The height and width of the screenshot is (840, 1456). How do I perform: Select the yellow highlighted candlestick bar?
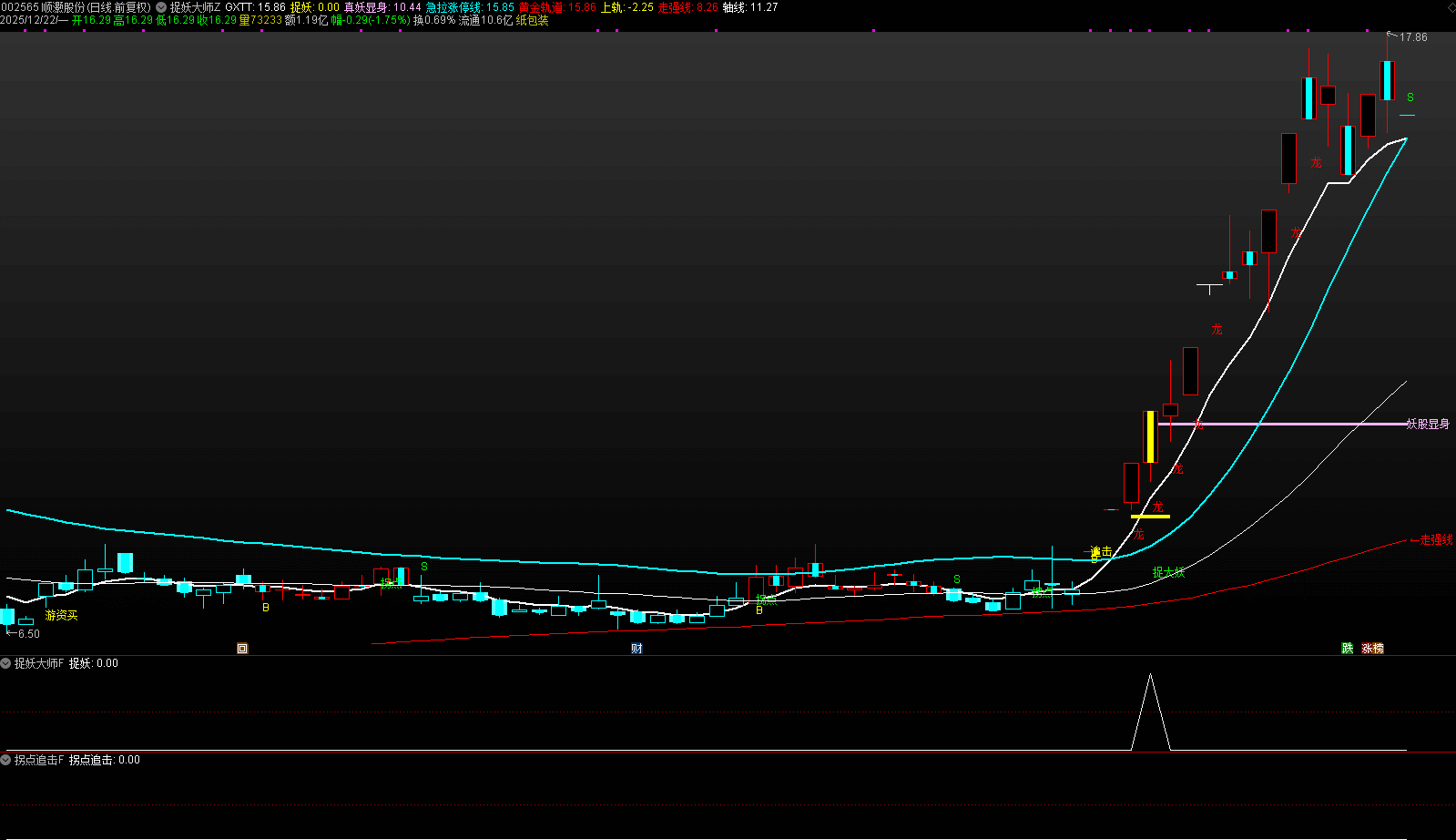click(x=1150, y=436)
